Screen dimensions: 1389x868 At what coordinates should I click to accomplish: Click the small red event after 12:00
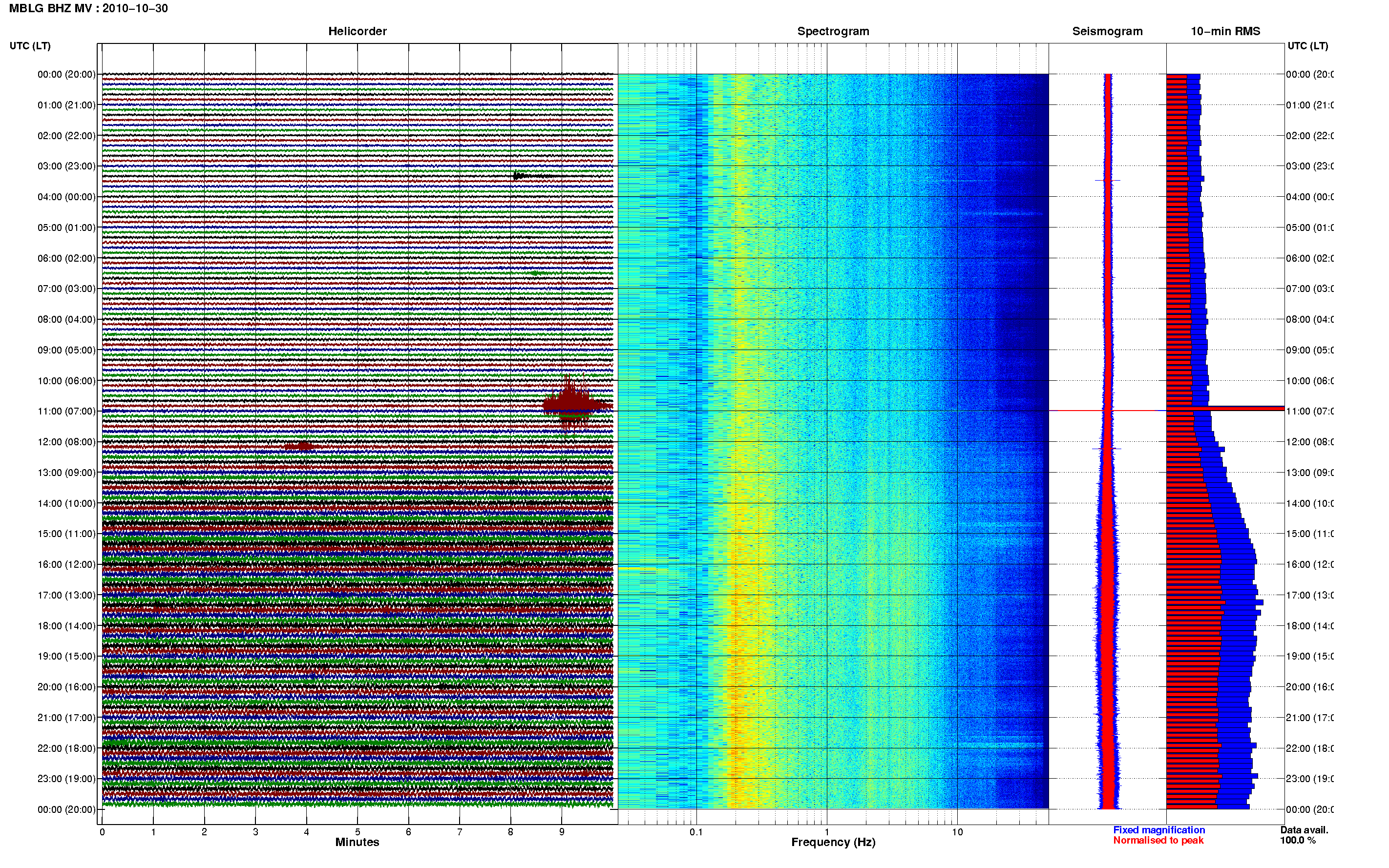300,446
